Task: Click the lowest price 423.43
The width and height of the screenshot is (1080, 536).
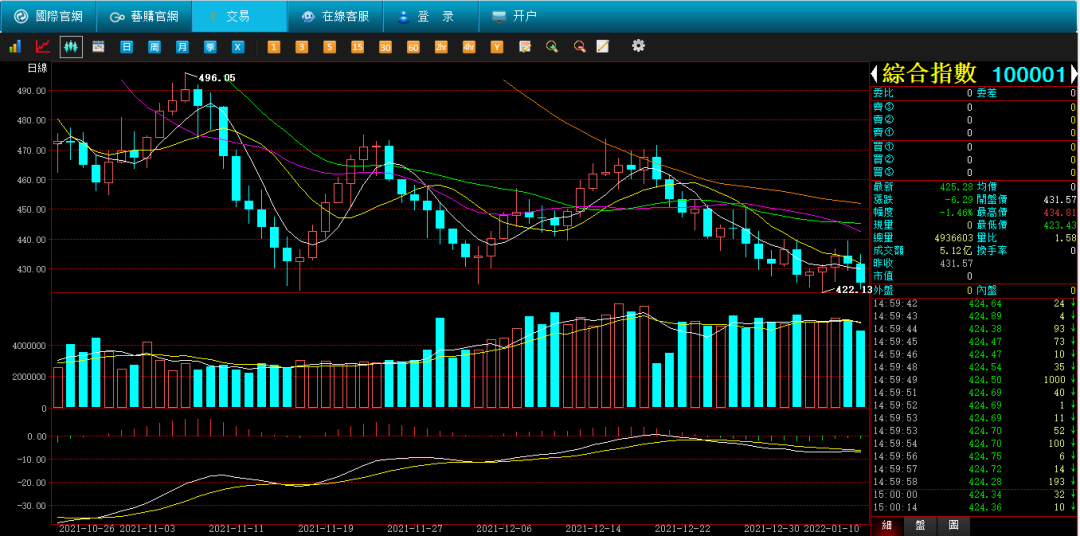Action: click(x=1060, y=225)
